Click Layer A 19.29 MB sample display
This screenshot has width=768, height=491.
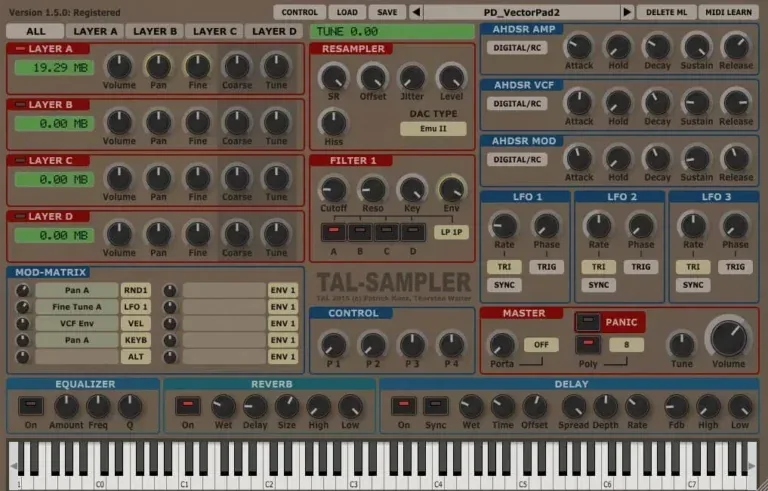(x=54, y=68)
